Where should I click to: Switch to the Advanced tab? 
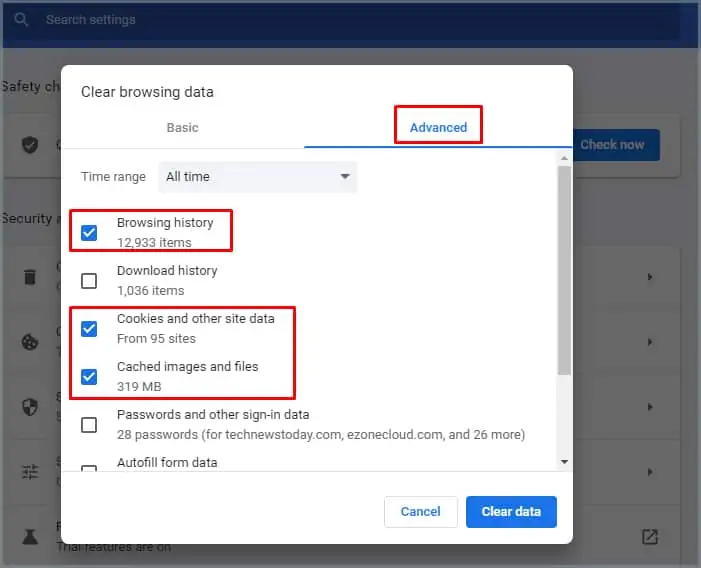coord(438,127)
